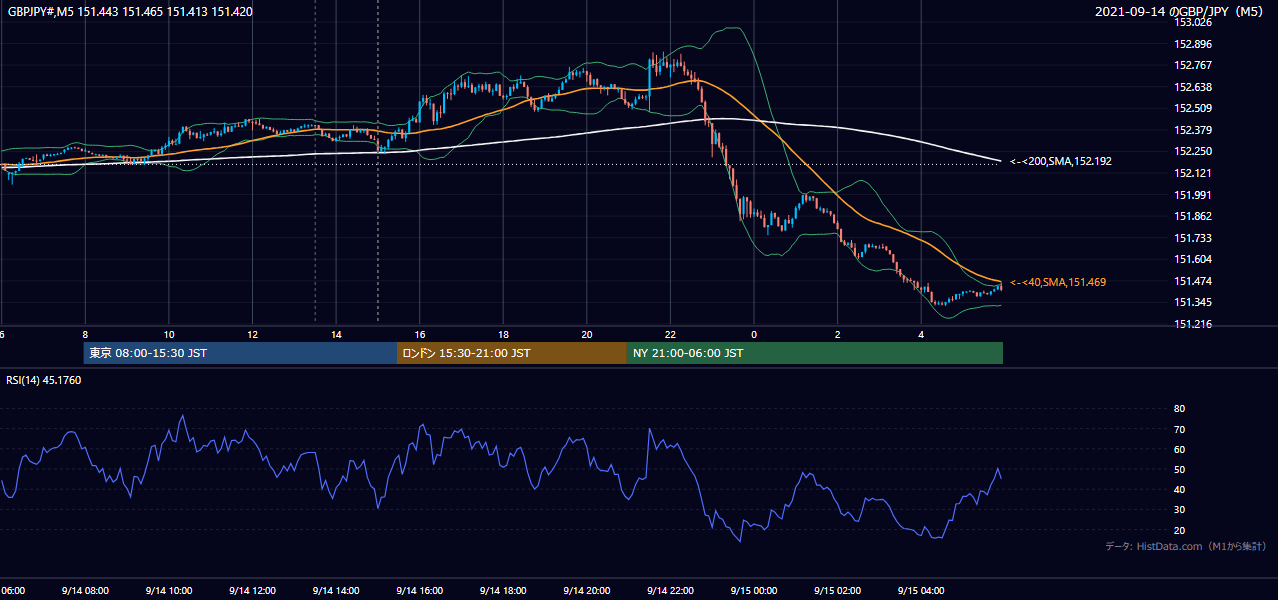Click the 9/14 14:00 time axis label
1278x600 pixels.
(336, 591)
